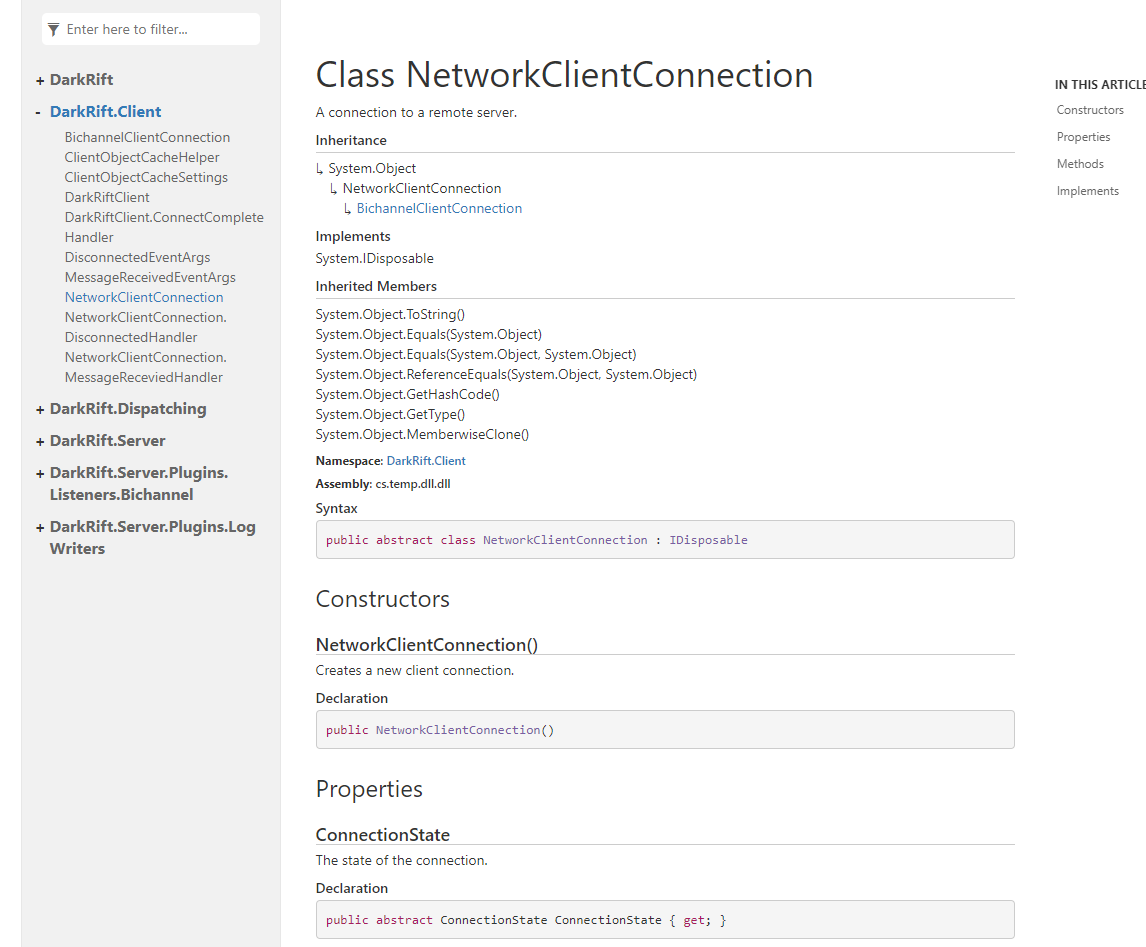Select ClientObjectCacheSettings in sidebar

(x=146, y=178)
